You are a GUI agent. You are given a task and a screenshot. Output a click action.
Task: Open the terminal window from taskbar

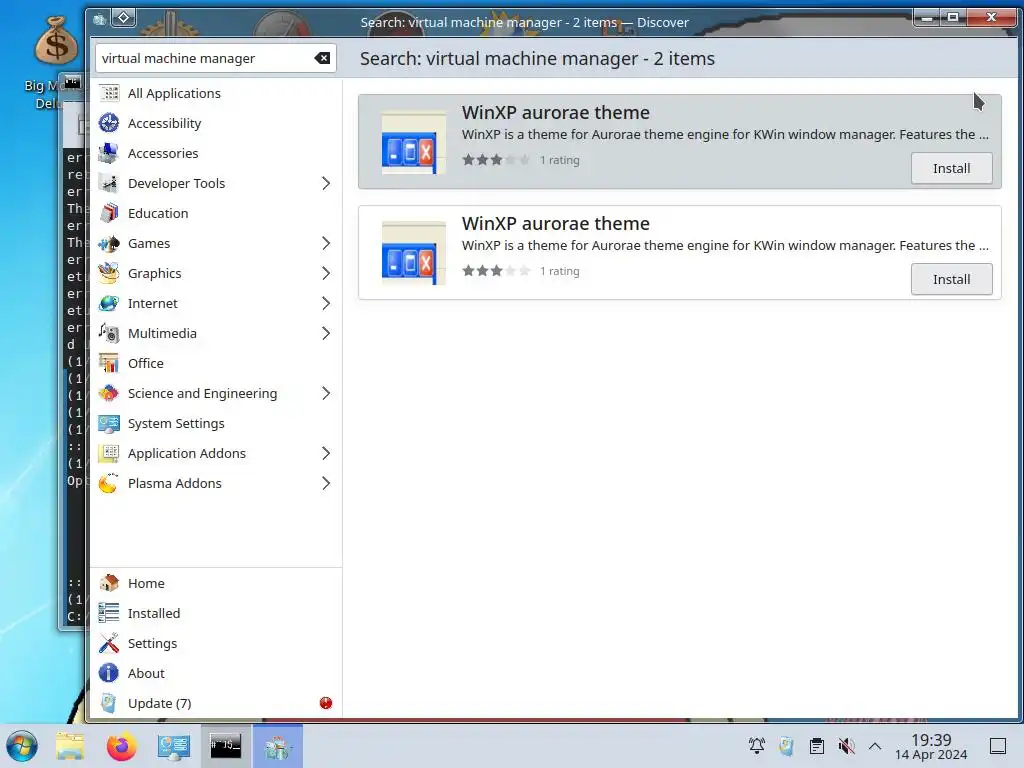[225, 746]
